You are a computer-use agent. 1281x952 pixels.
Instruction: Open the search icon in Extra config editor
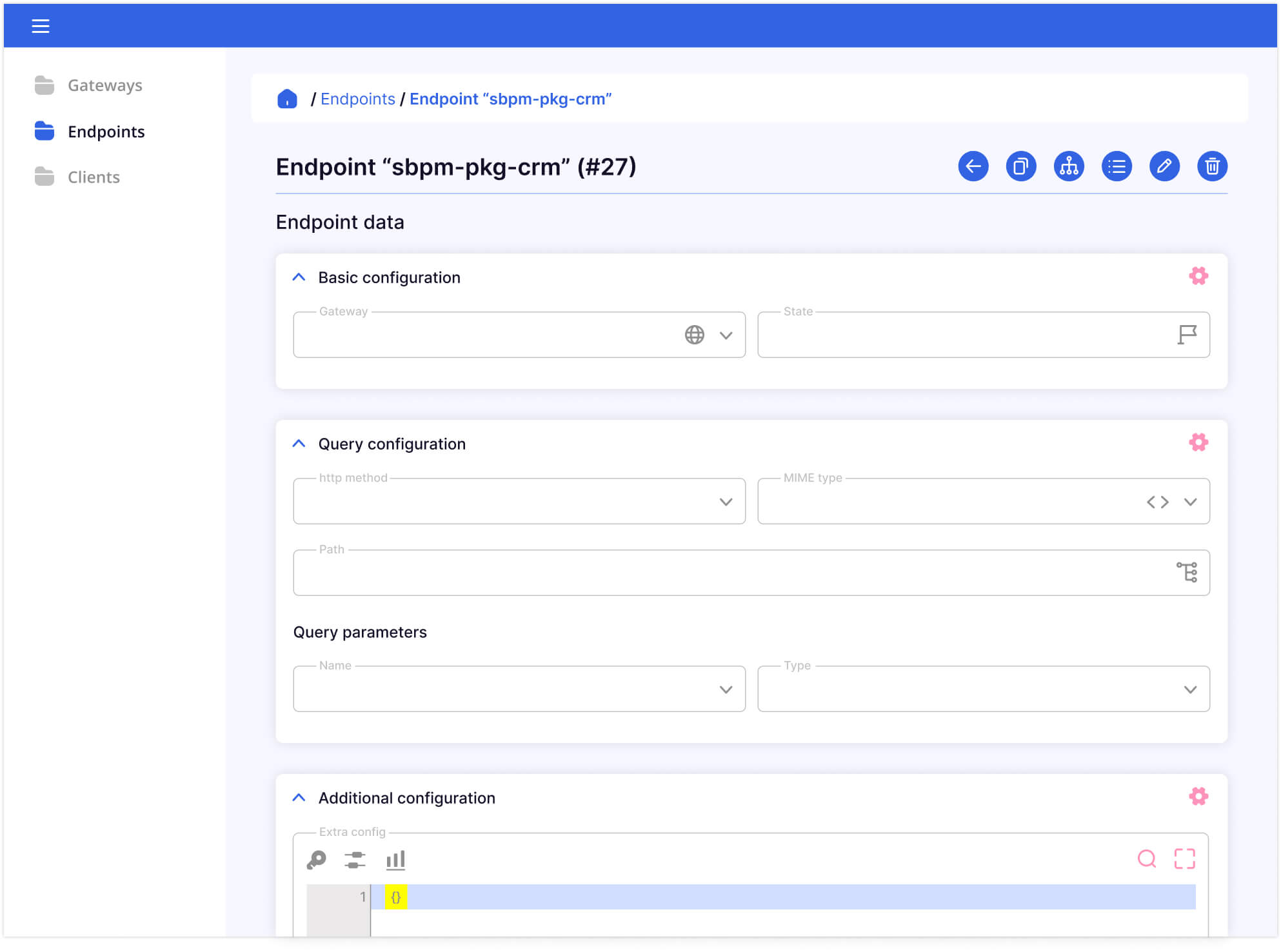click(1146, 858)
